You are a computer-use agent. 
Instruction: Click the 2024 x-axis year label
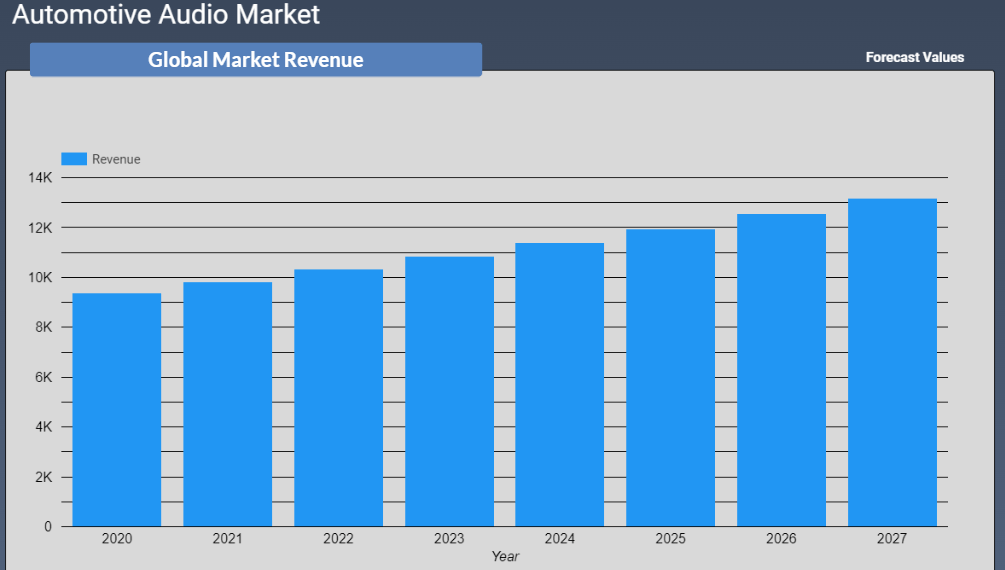(560, 539)
